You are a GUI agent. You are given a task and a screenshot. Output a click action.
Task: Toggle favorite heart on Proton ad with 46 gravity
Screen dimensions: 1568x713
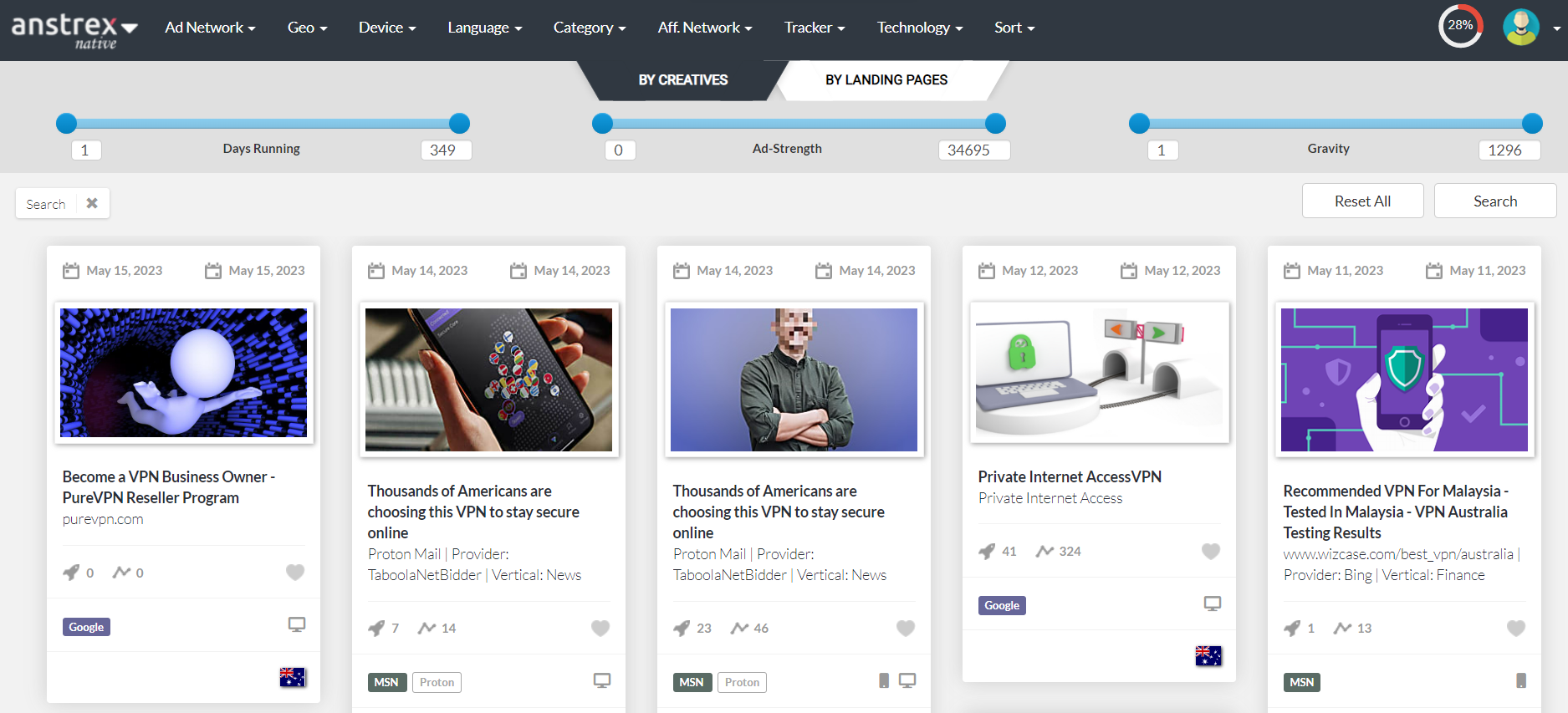click(x=906, y=628)
